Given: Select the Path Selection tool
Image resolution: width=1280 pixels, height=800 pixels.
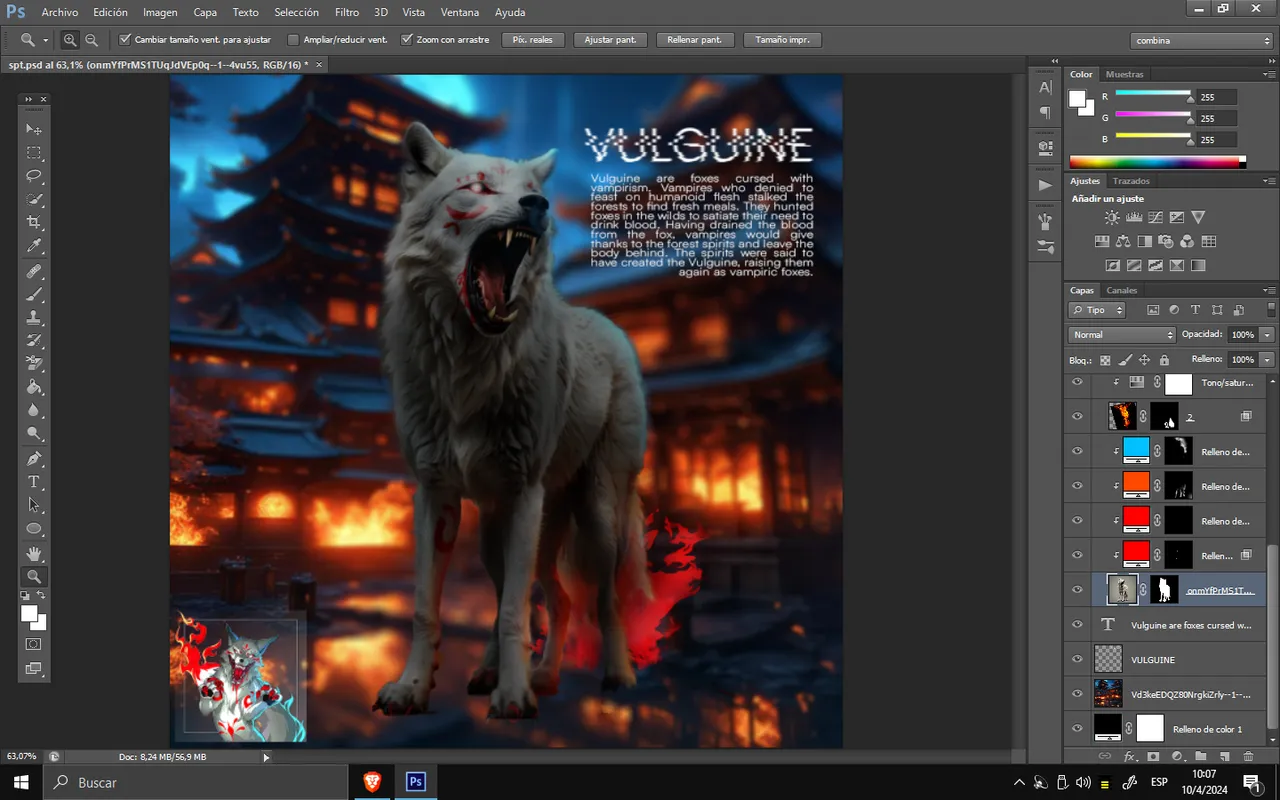Looking at the screenshot, I should 34,505.
